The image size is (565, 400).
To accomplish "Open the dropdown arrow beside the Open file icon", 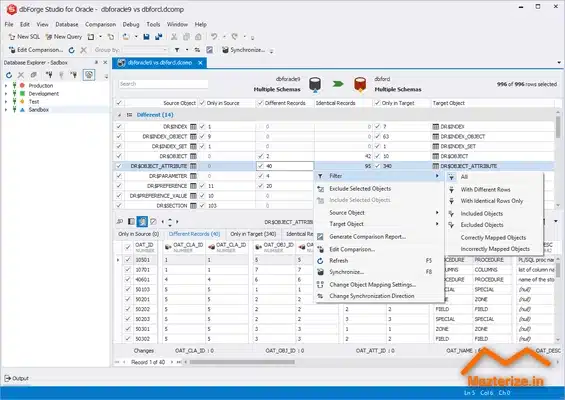I will pos(136,37).
